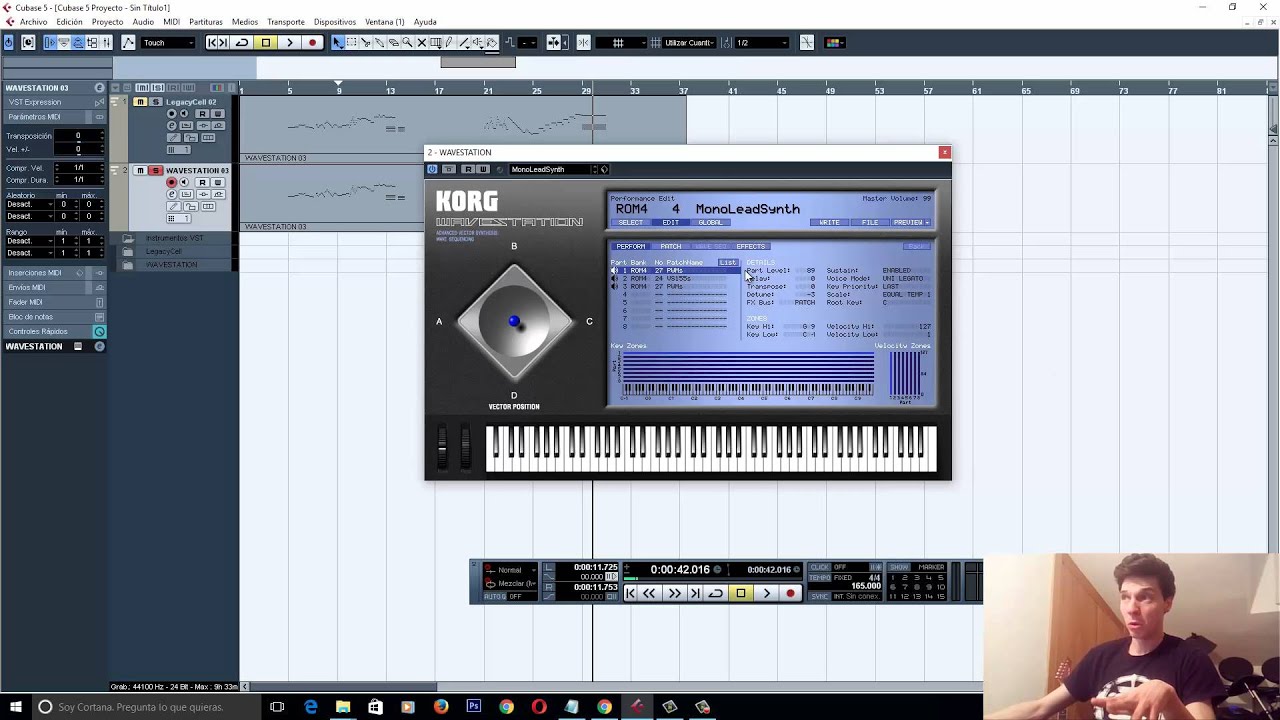The width and height of the screenshot is (1280, 720).
Task: Click GLOBAL in Wavestation display
Action: [711, 222]
